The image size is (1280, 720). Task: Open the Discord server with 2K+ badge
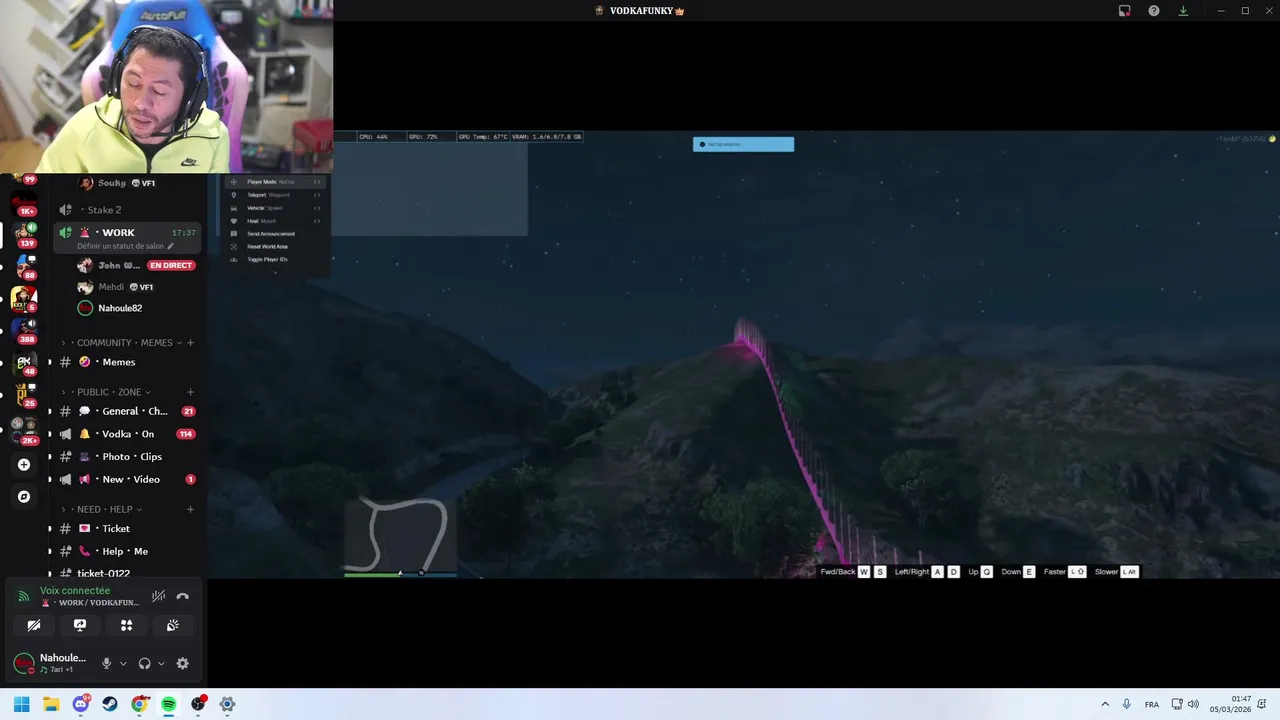click(24, 430)
